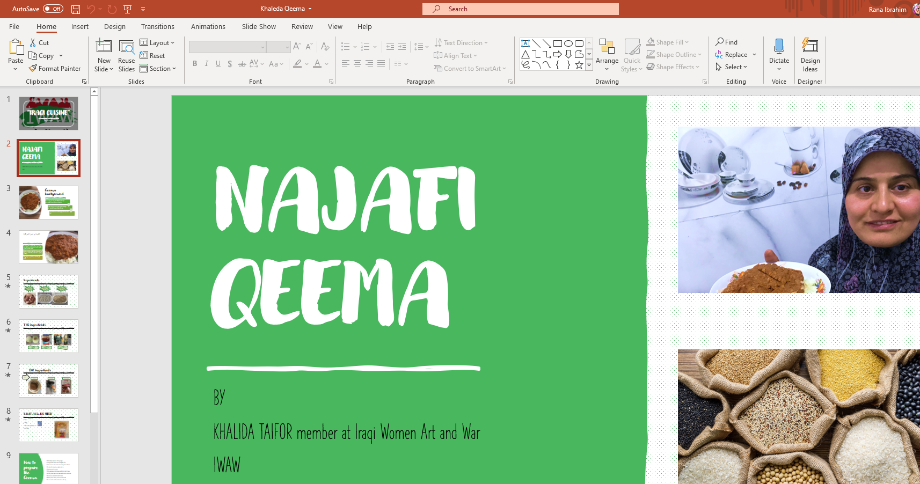Viewport: 920px width, 484px height.
Task: Click the Paste clipboard icon
Action: 16,47
